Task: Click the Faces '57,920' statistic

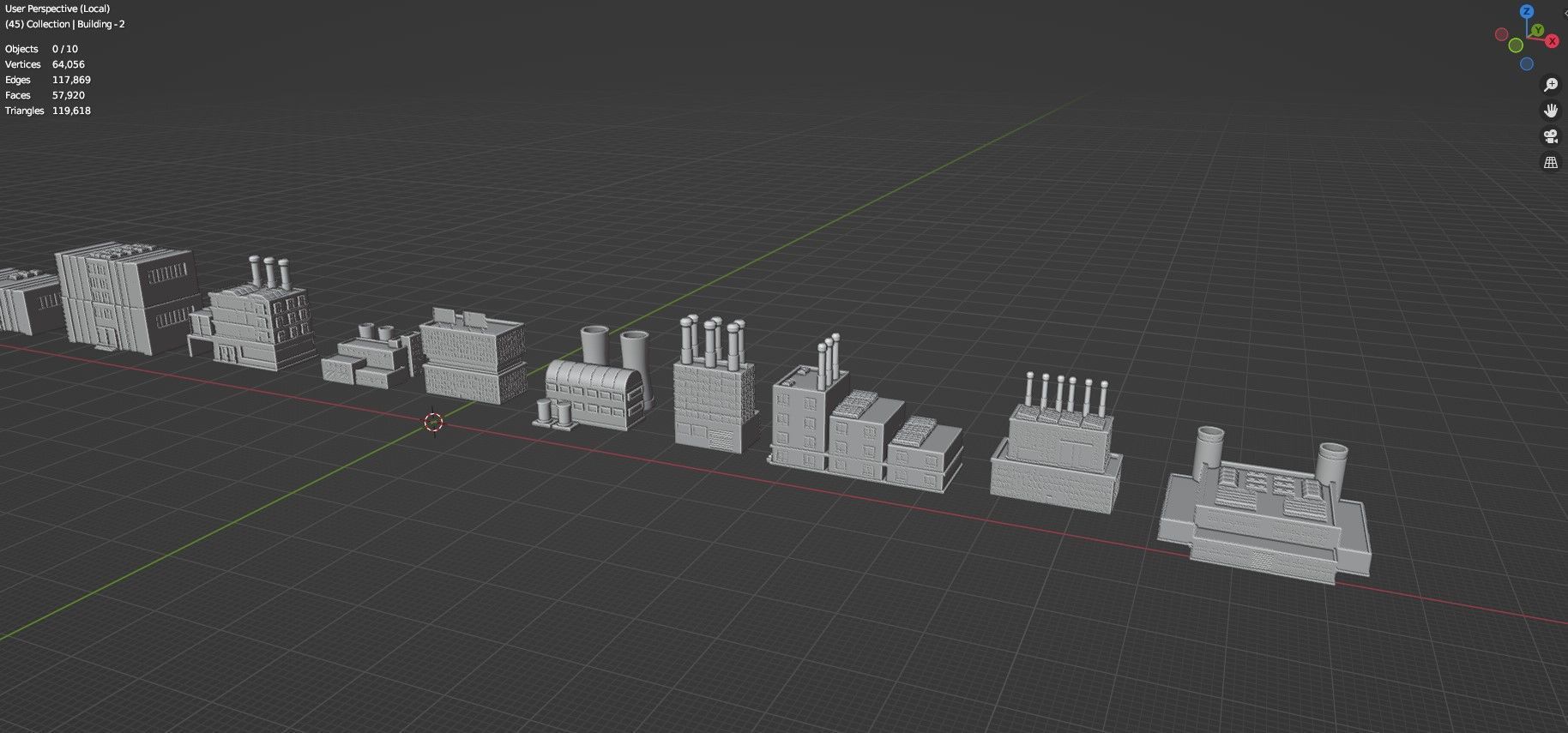Action: [69, 95]
